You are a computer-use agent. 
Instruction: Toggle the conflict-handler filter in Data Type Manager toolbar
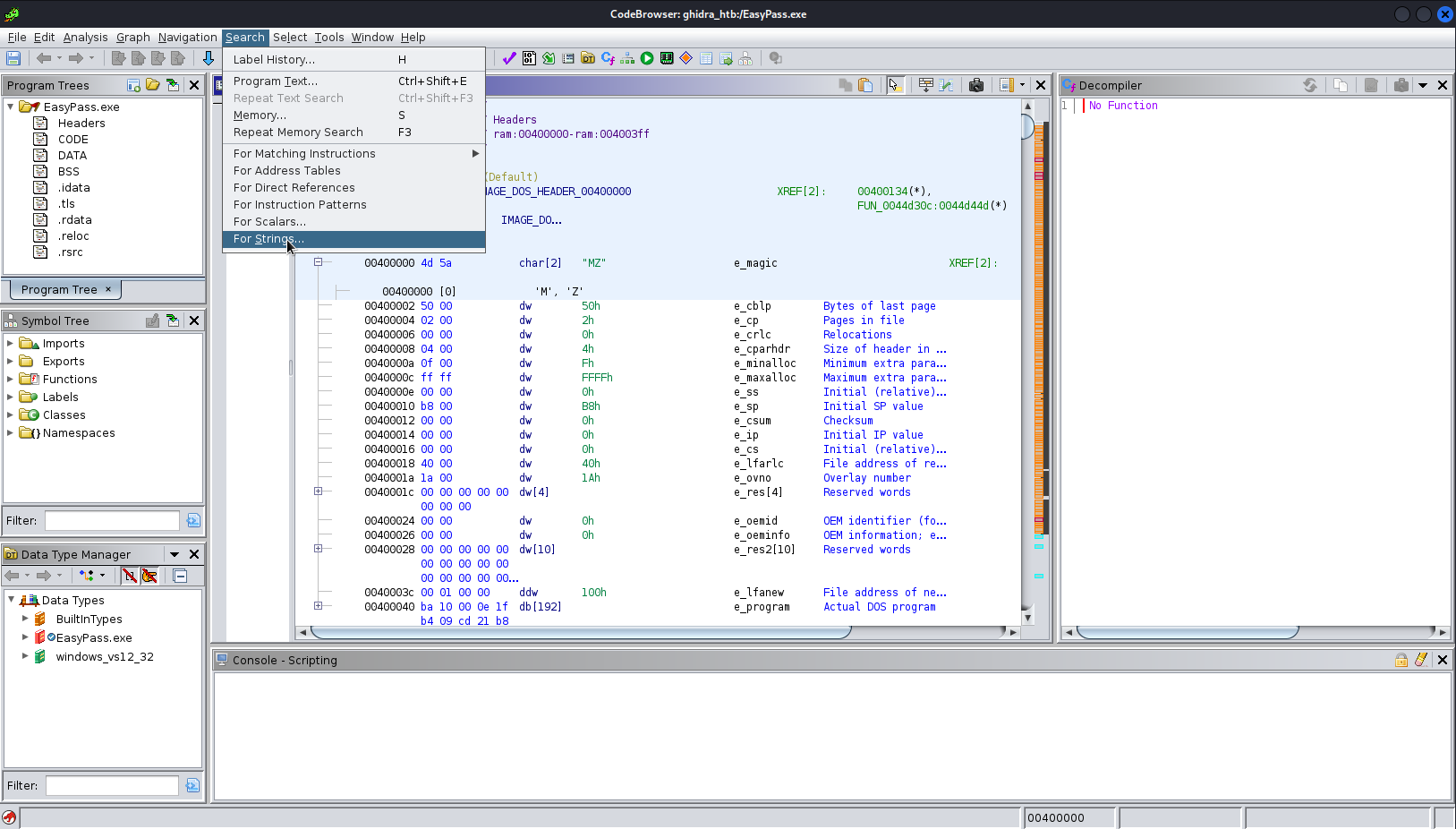[87, 576]
